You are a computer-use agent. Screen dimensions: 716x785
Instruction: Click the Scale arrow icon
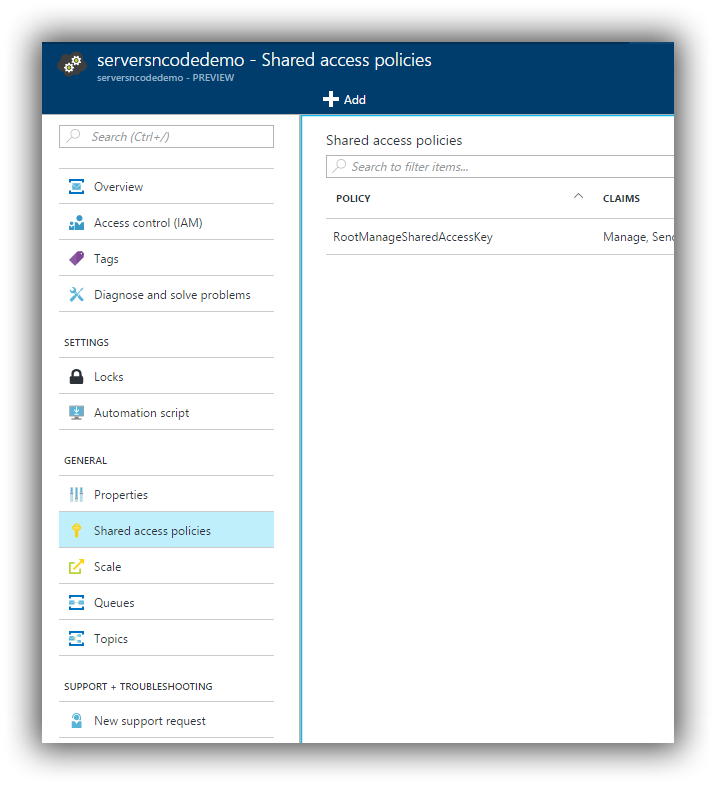(x=76, y=567)
